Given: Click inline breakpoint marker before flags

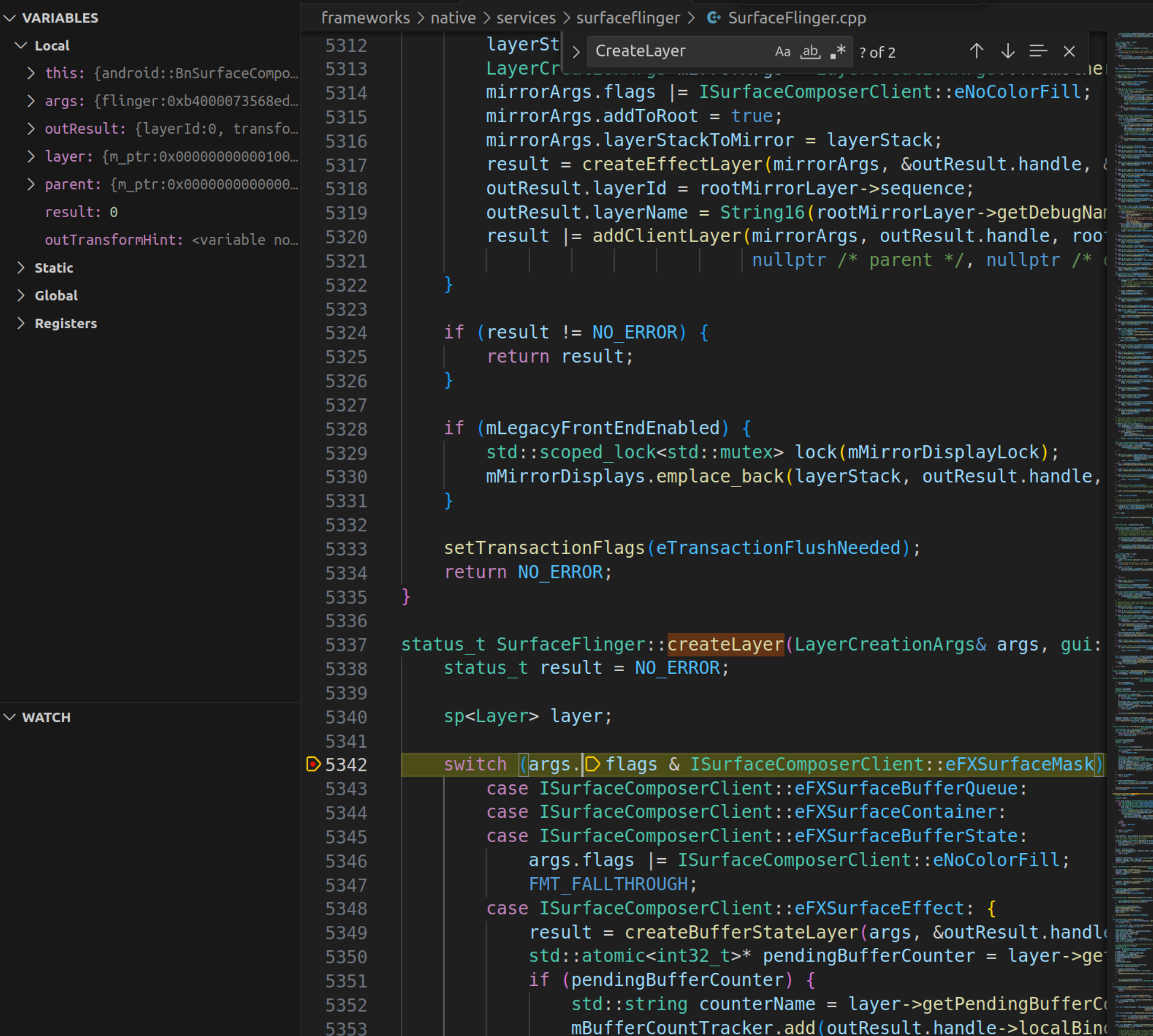Looking at the screenshot, I should pos(593,764).
